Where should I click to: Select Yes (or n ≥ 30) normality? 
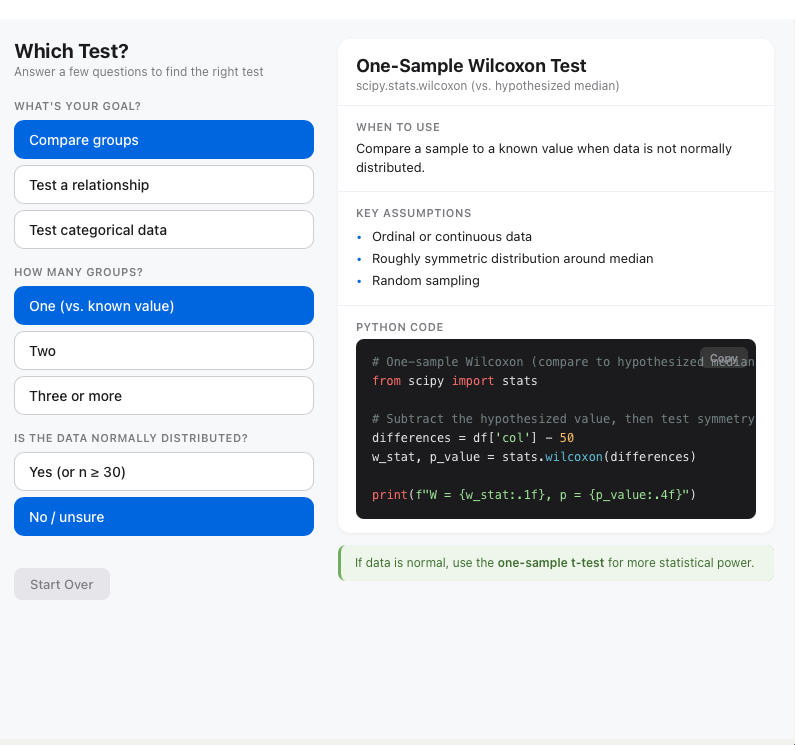tap(164, 472)
